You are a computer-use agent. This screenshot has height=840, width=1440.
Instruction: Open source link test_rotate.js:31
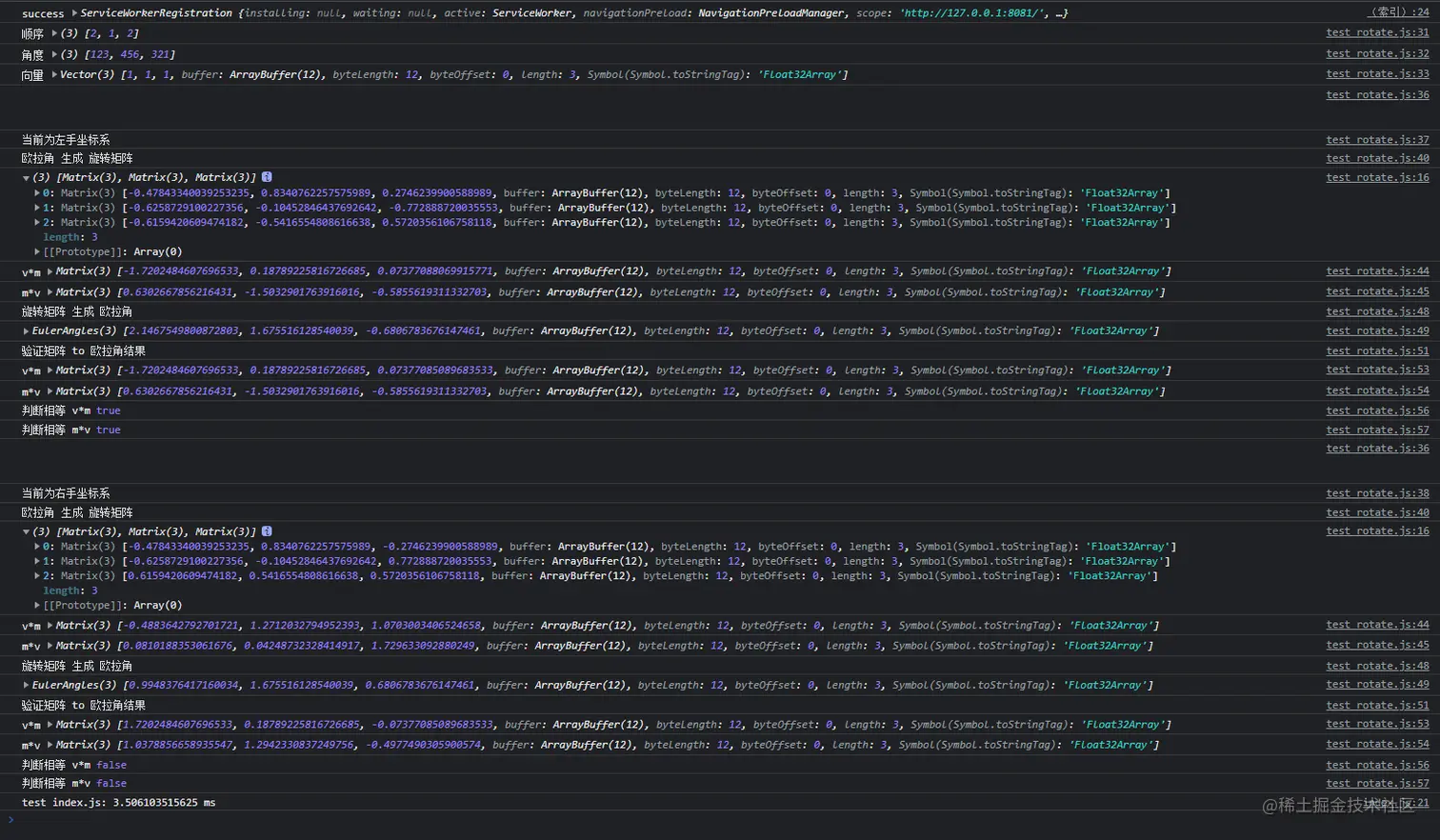coord(1377,32)
